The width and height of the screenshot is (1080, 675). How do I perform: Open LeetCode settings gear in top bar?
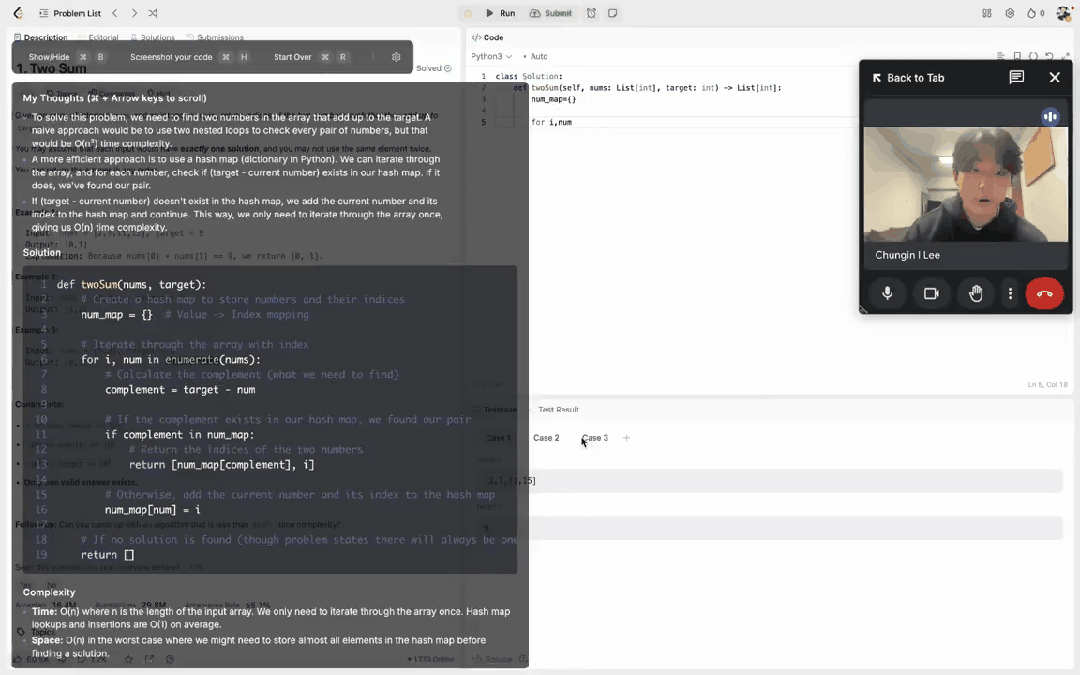click(1010, 13)
